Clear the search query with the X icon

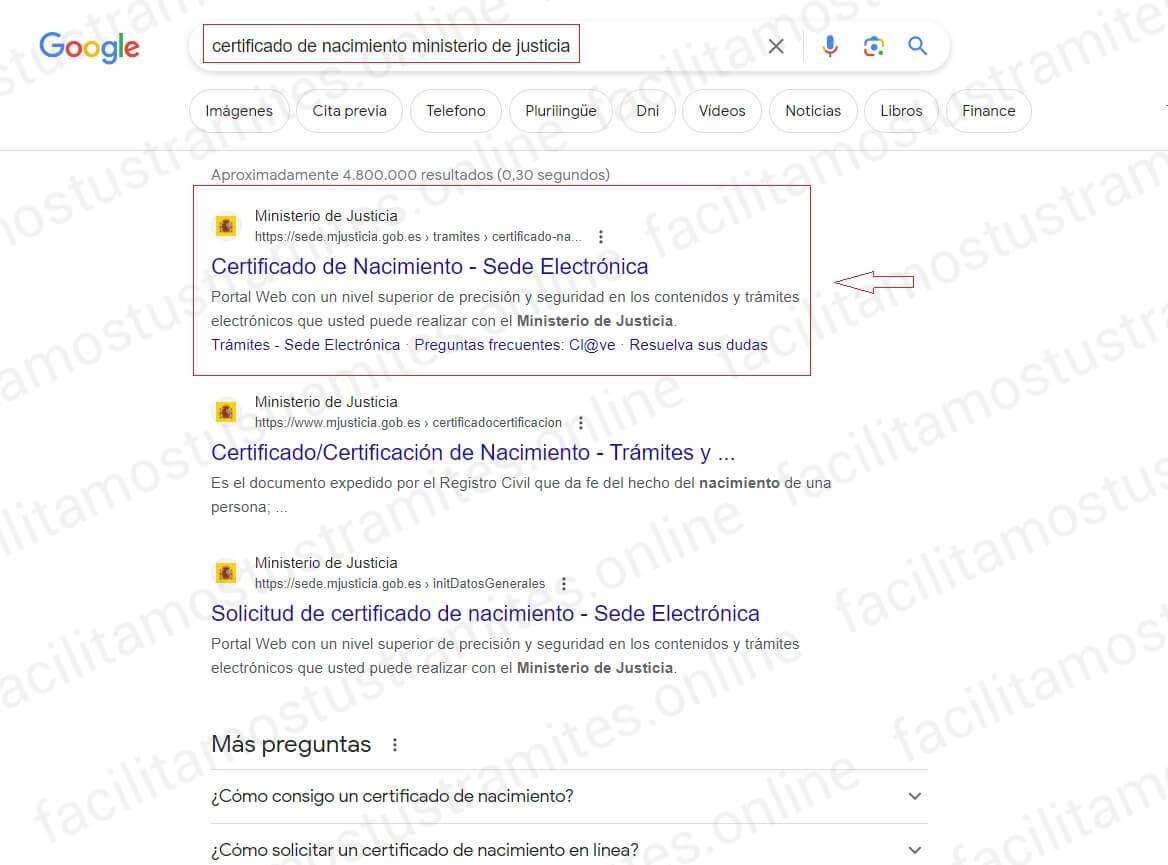(775, 44)
